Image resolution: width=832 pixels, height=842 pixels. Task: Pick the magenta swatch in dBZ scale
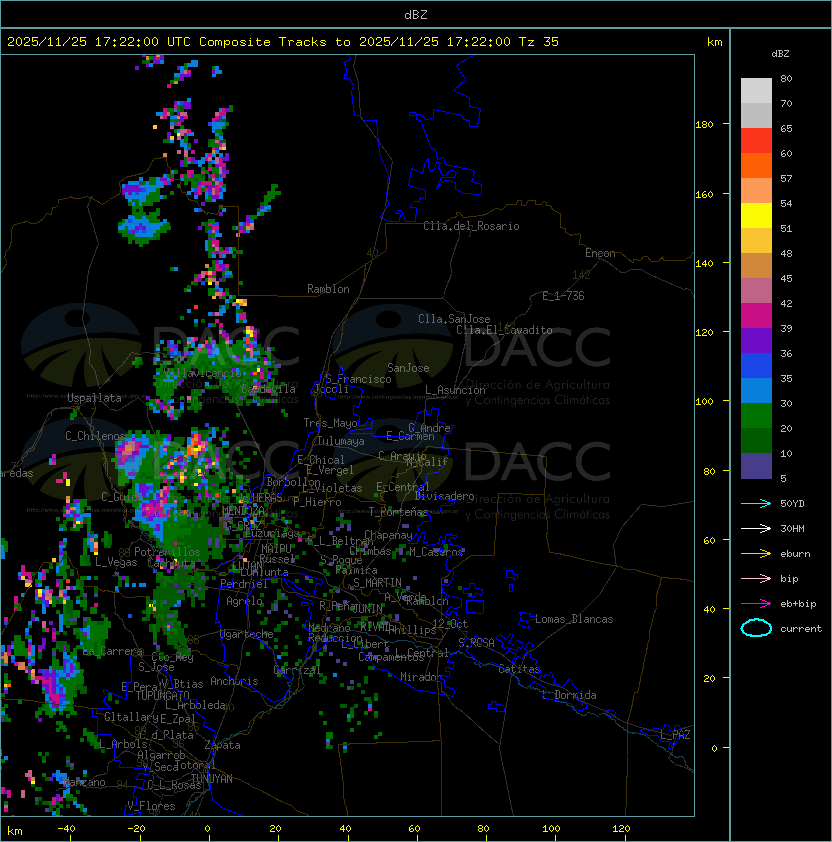click(x=756, y=316)
